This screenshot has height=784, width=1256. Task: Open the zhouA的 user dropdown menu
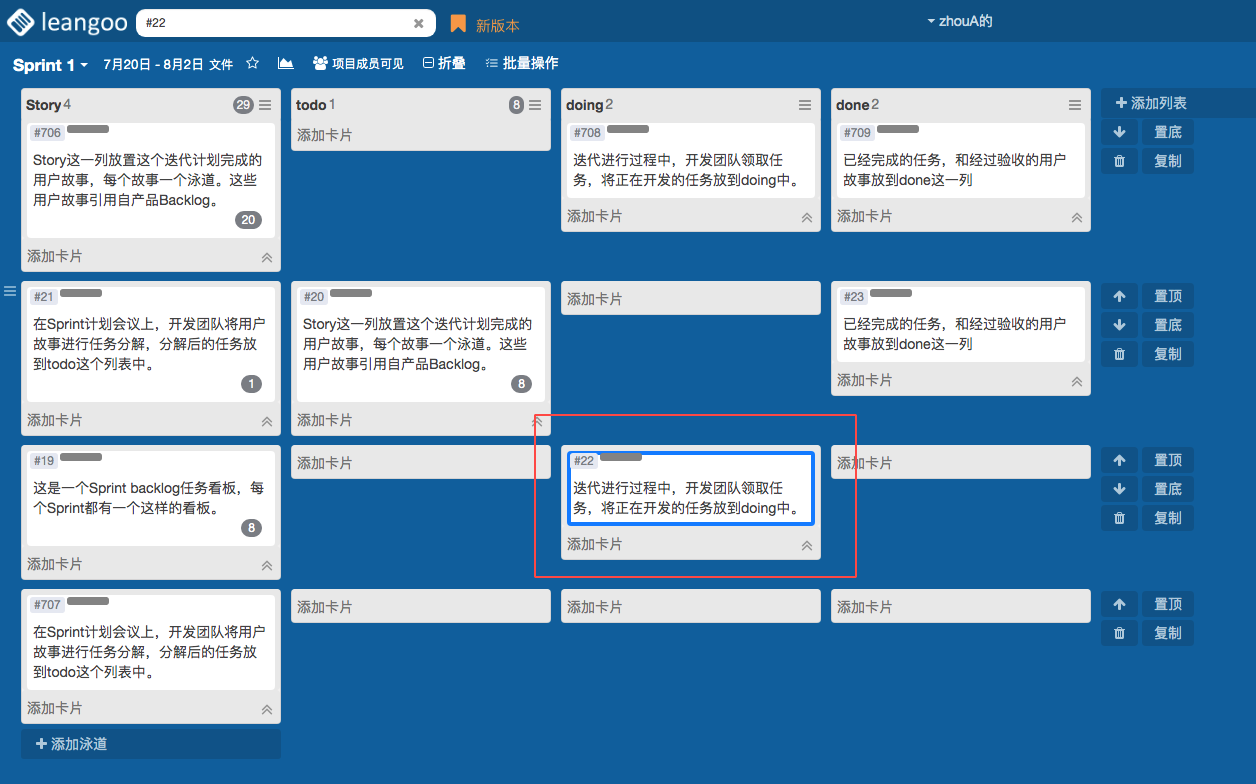click(x=959, y=21)
